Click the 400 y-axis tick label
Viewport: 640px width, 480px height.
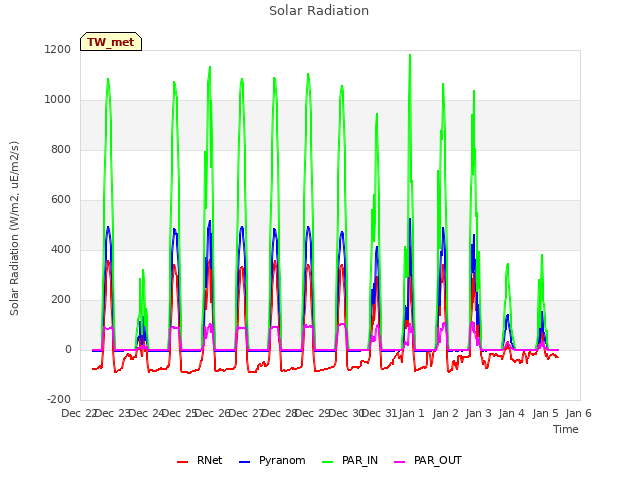tap(61, 249)
